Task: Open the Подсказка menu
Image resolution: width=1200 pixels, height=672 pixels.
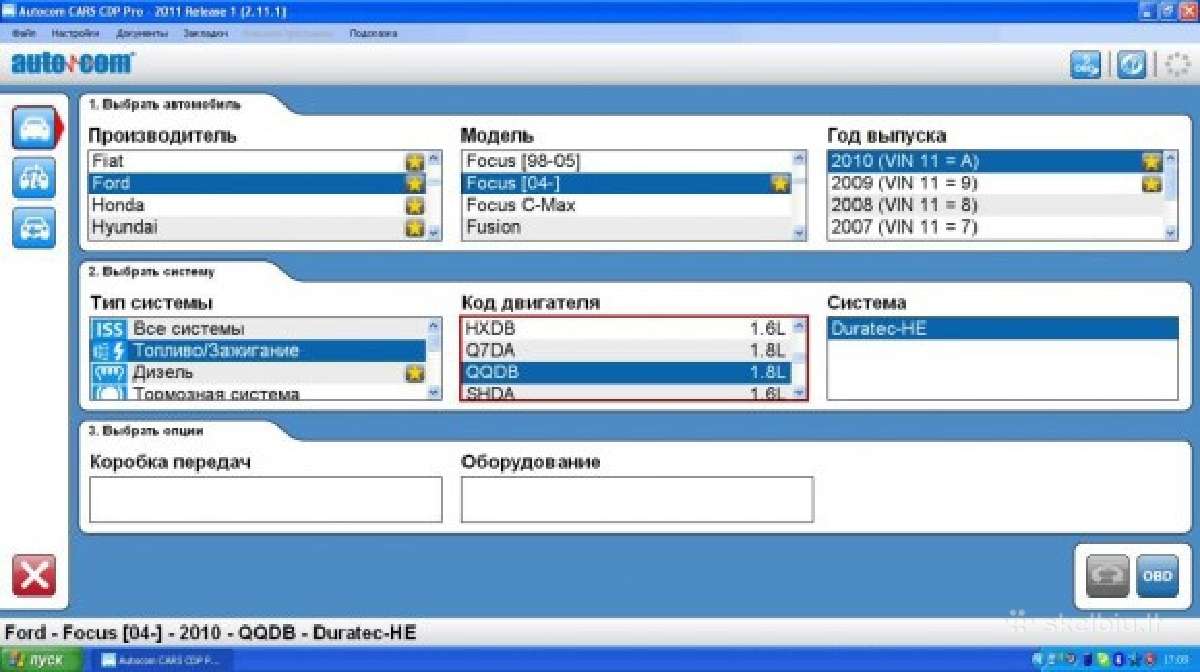Action: pos(373,33)
